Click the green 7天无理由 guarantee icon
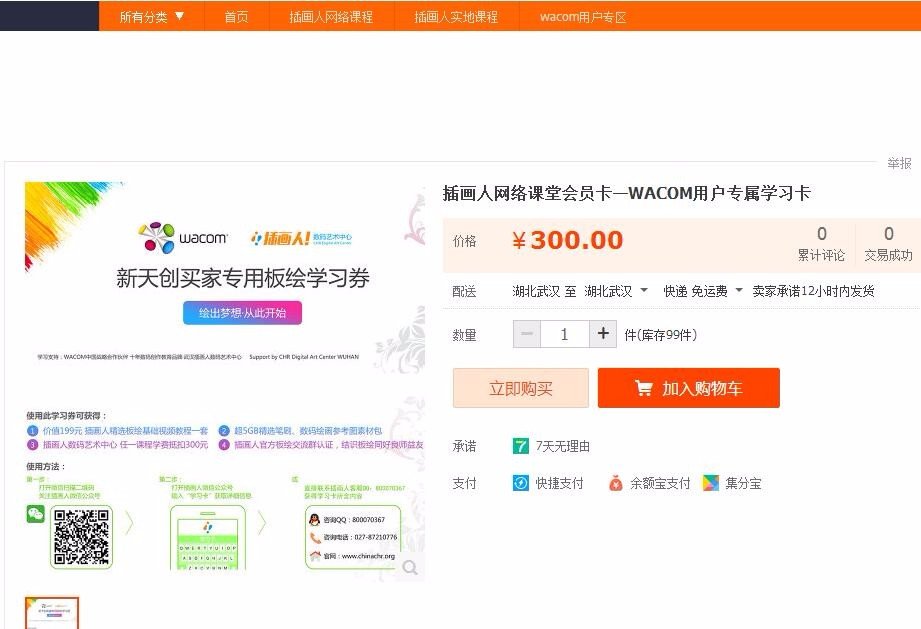Viewport: 921px width, 629px height. point(521,446)
